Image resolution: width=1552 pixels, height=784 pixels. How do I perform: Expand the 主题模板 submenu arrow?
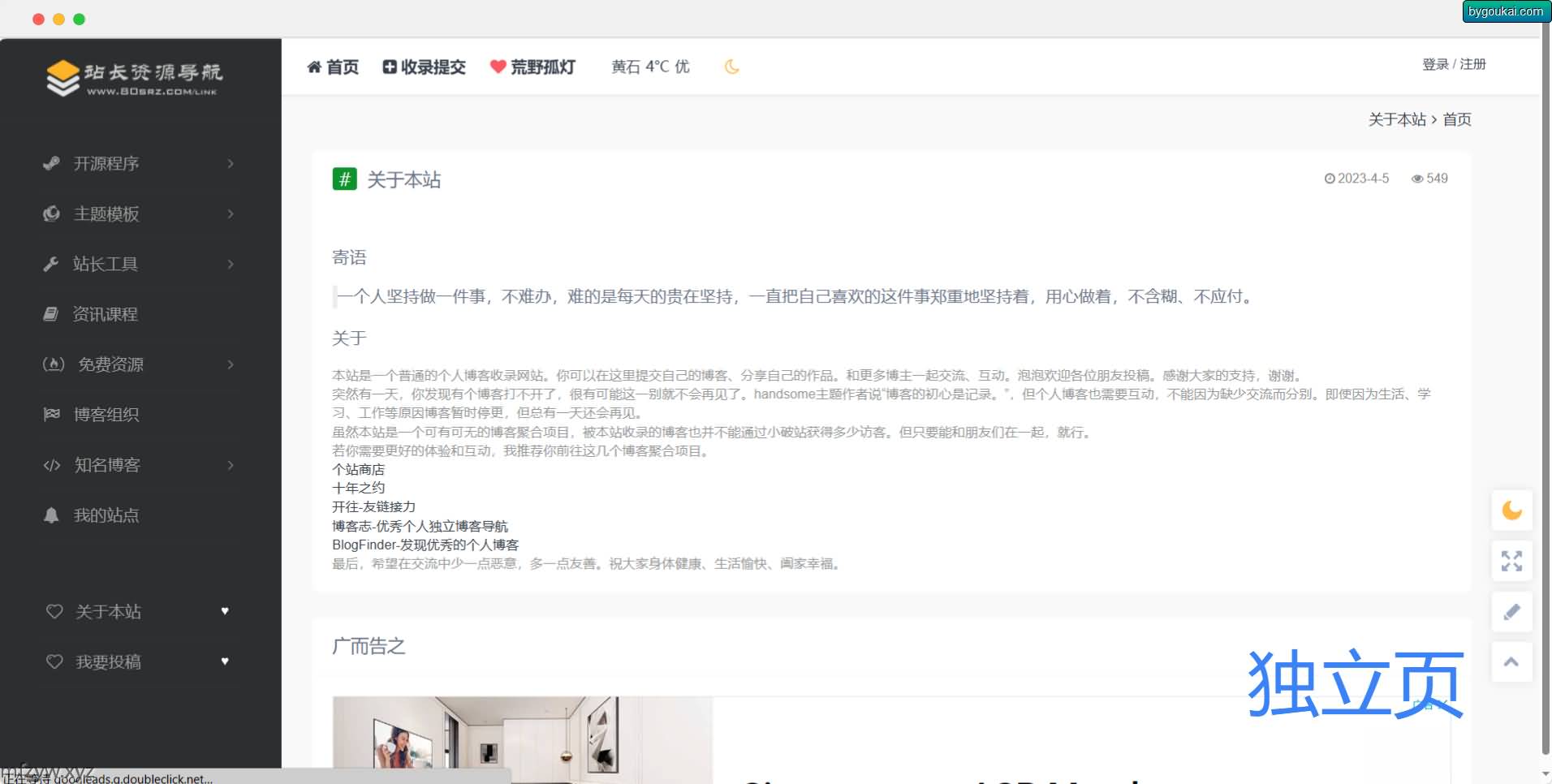[231, 214]
